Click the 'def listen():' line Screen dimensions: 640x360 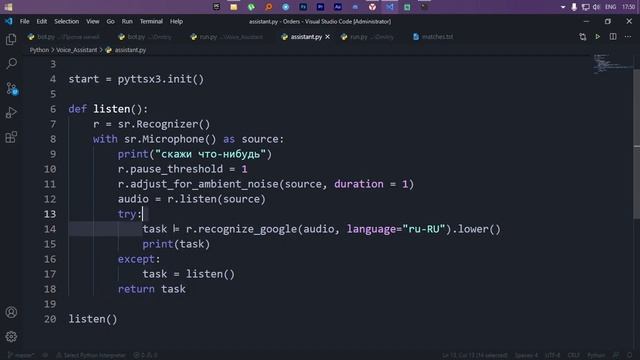click(x=108, y=109)
